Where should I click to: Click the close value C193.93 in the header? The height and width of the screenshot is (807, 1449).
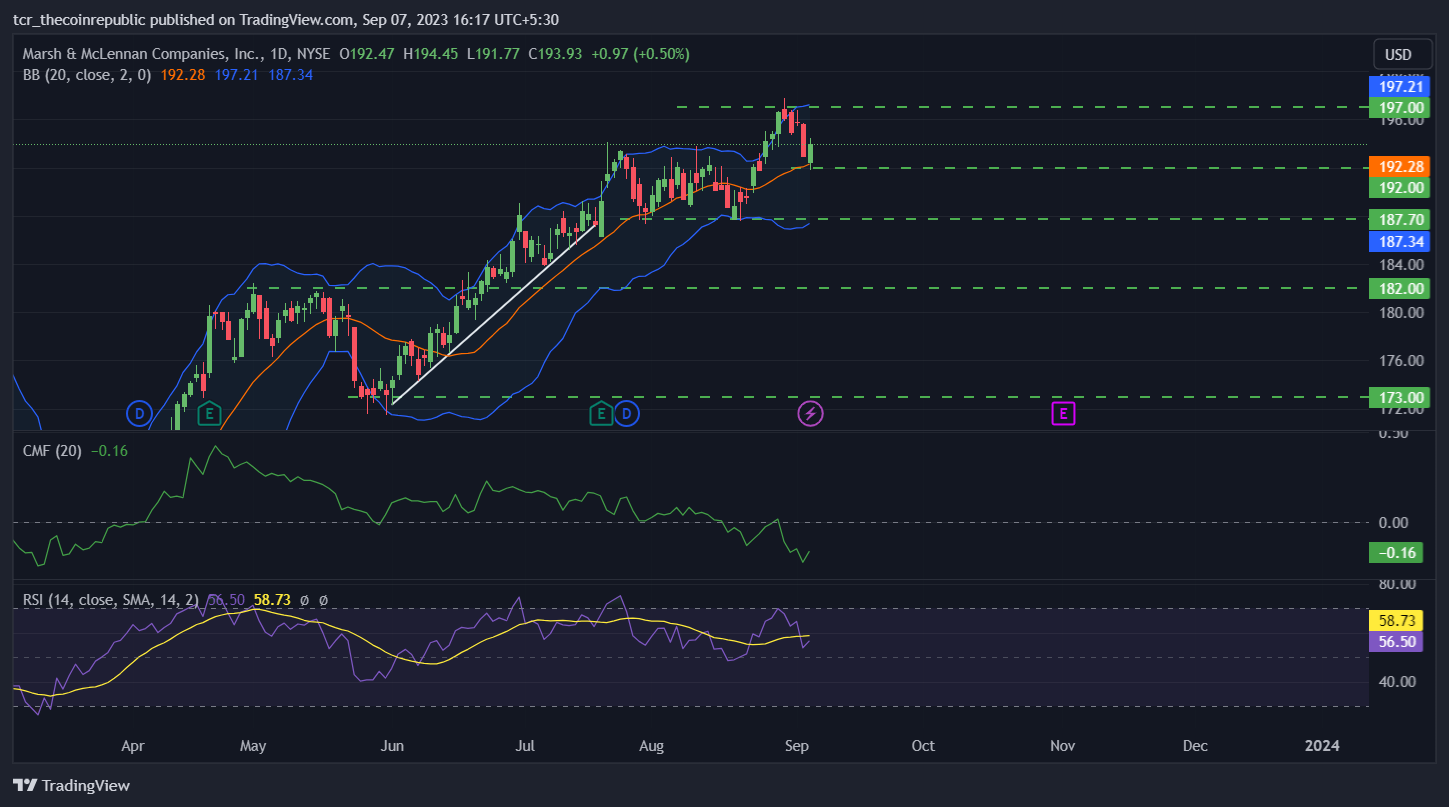[x=556, y=54]
